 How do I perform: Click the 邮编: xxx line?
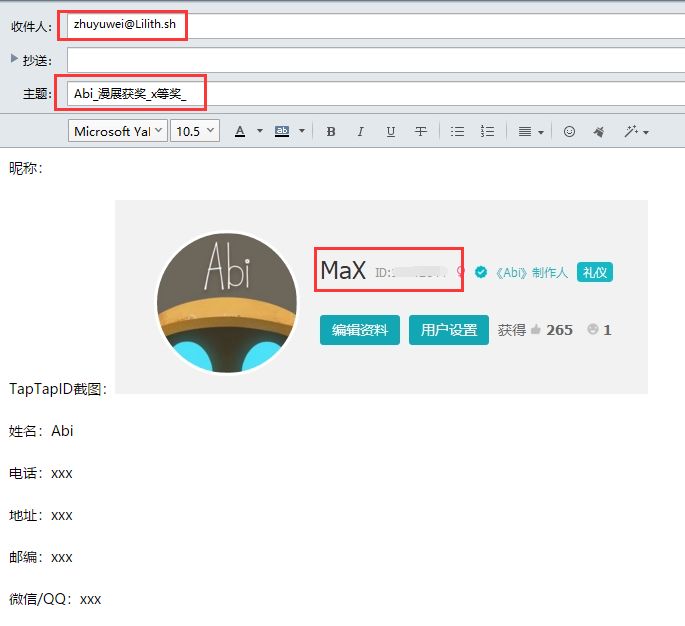click(41, 557)
